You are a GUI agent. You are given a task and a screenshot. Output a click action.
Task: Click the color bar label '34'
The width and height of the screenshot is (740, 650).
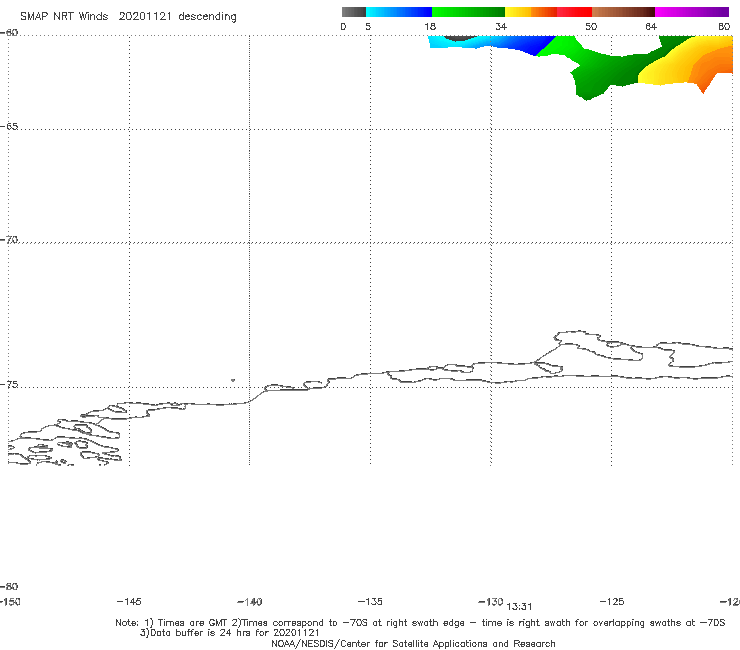(501, 27)
